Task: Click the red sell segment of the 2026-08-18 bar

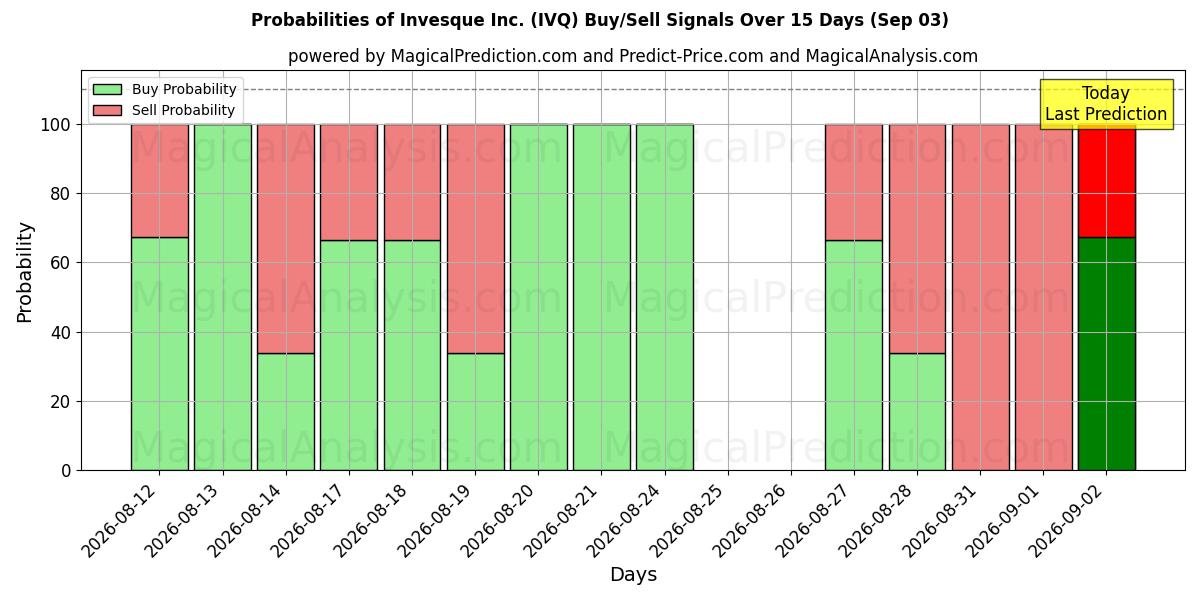Action: [412, 183]
